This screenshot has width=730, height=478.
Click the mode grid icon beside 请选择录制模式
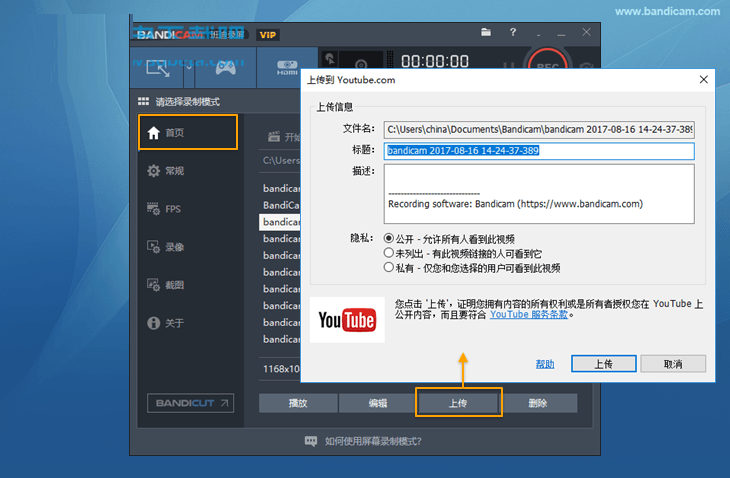pyautogui.click(x=143, y=101)
